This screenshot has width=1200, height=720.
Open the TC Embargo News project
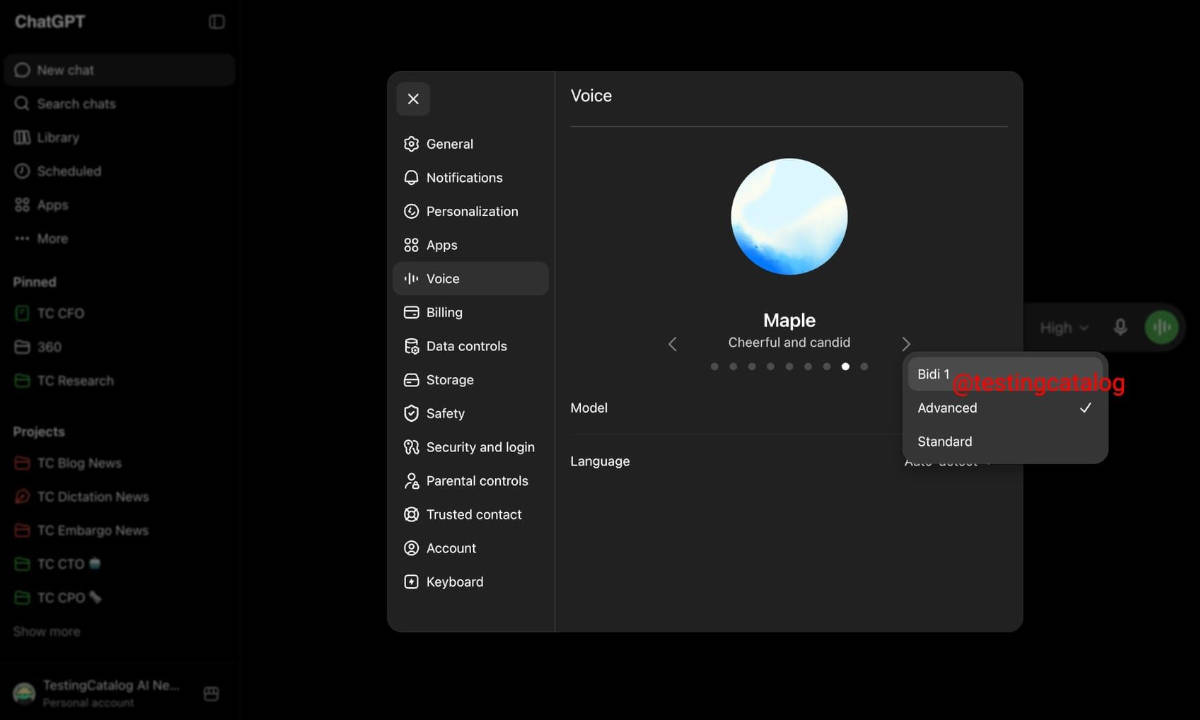click(x=120, y=531)
